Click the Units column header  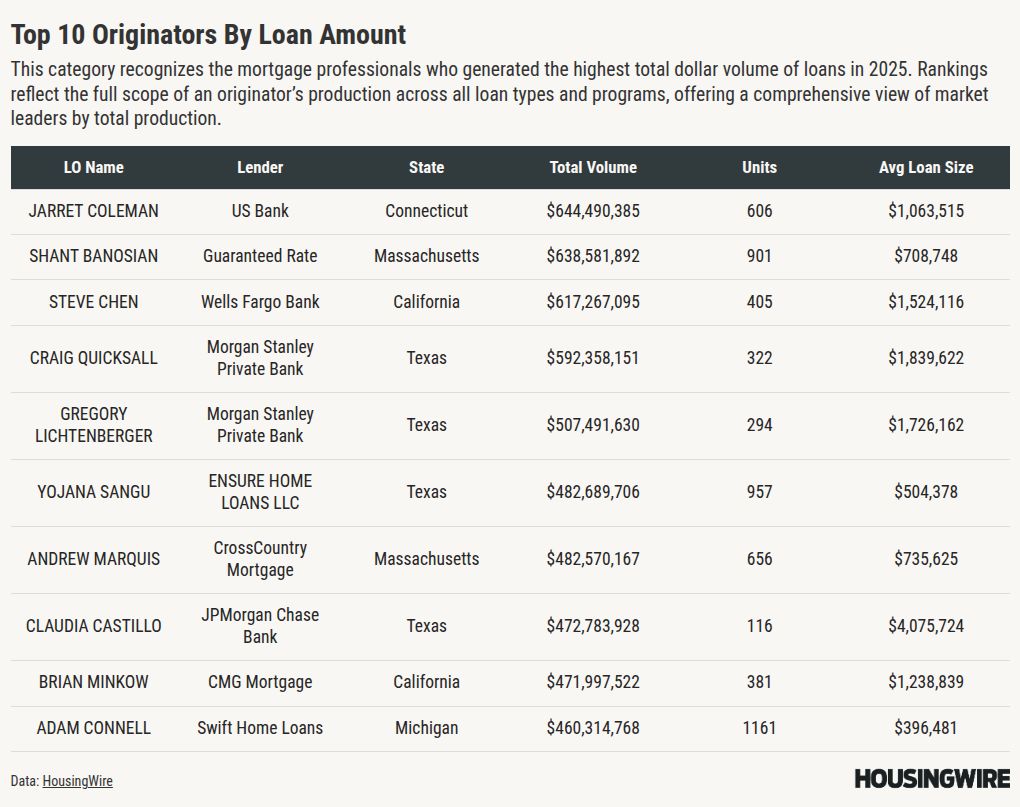(x=759, y=168)
